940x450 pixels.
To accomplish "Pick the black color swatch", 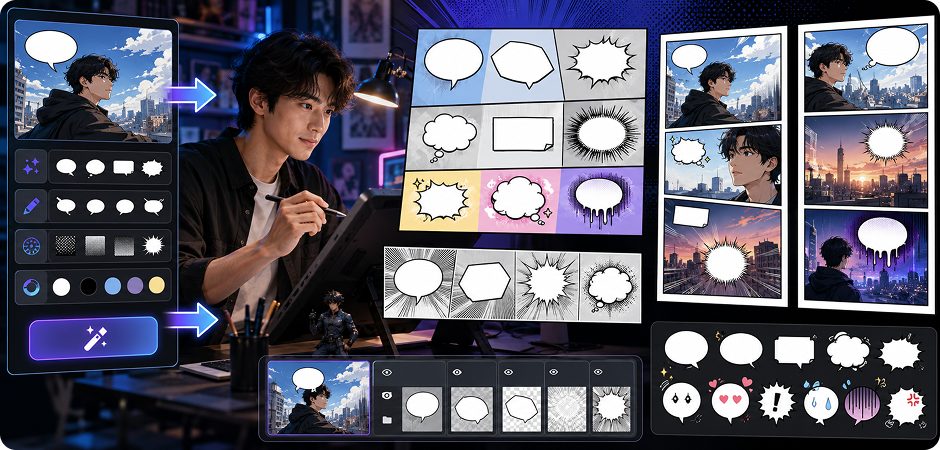I will (88, 286).
